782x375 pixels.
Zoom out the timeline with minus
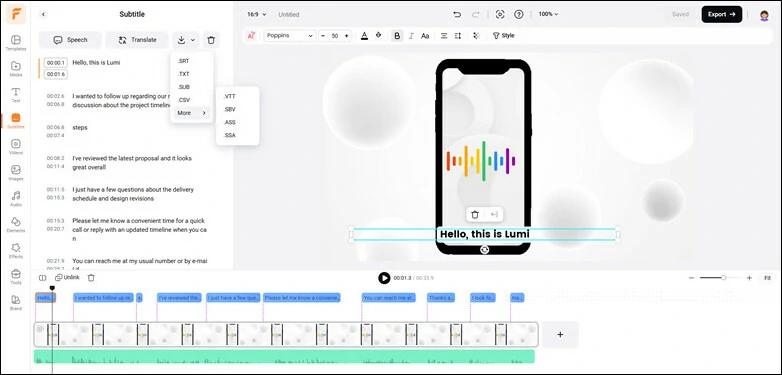[691, 278]
